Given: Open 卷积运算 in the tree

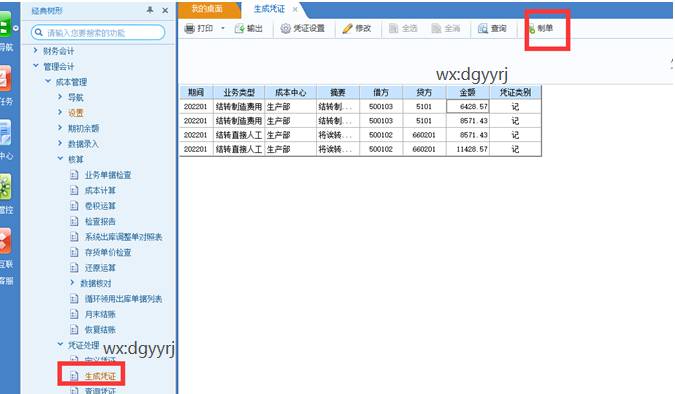Looking at the screenshot, I should [100, 206].
